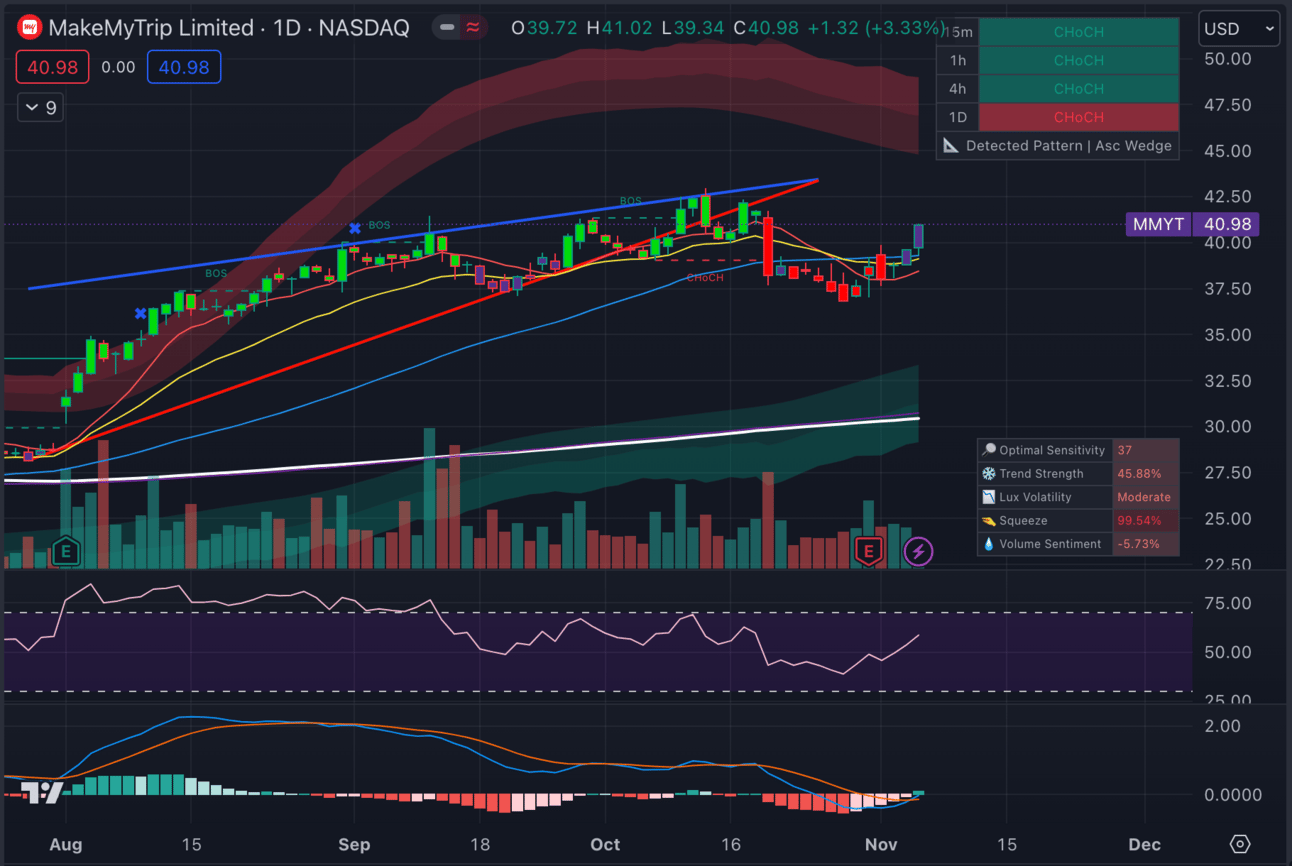Click the purple lightning bolt event icon

tap(918, 551)
